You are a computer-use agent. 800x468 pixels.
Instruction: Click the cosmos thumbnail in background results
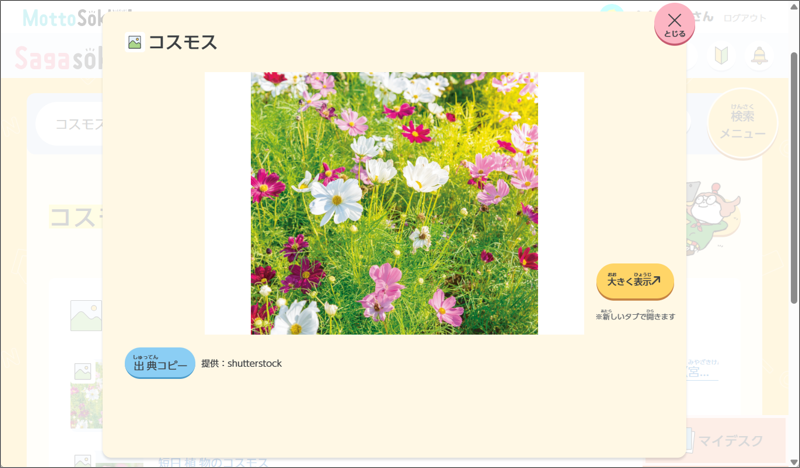click(86, 395)
